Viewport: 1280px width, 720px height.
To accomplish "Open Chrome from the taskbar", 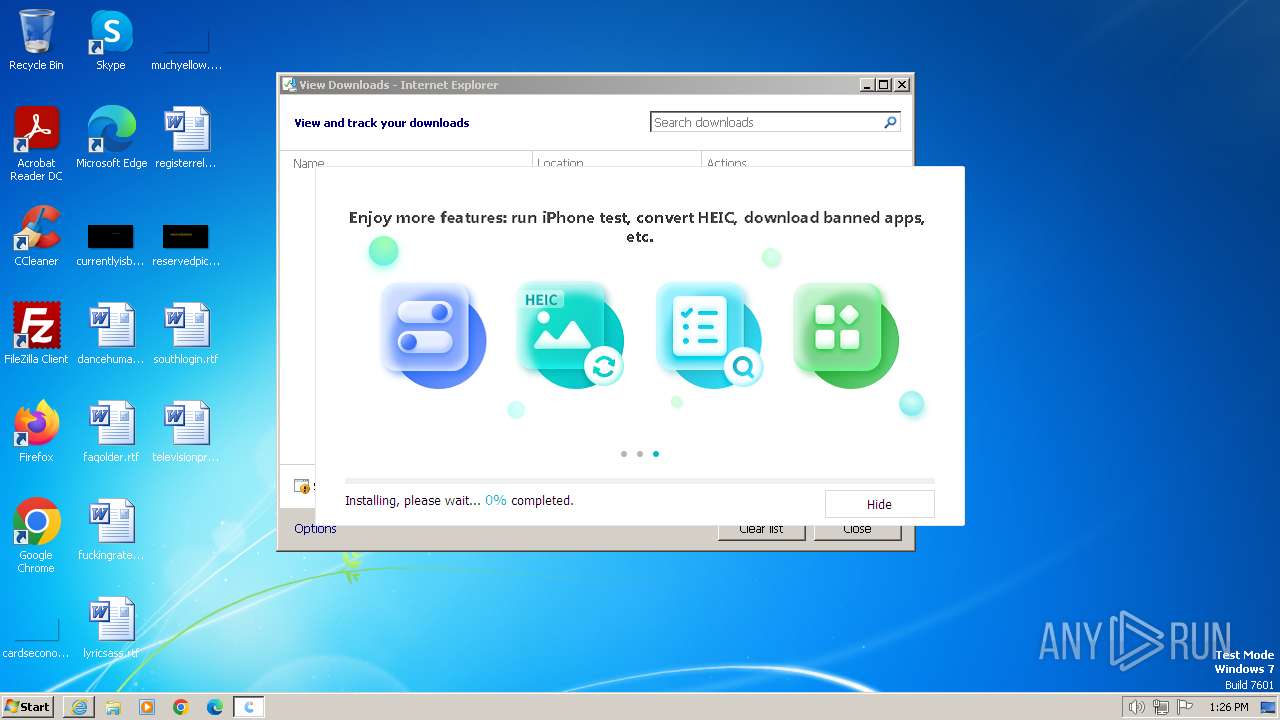I will pyautogui.click(x=181, y=707).
